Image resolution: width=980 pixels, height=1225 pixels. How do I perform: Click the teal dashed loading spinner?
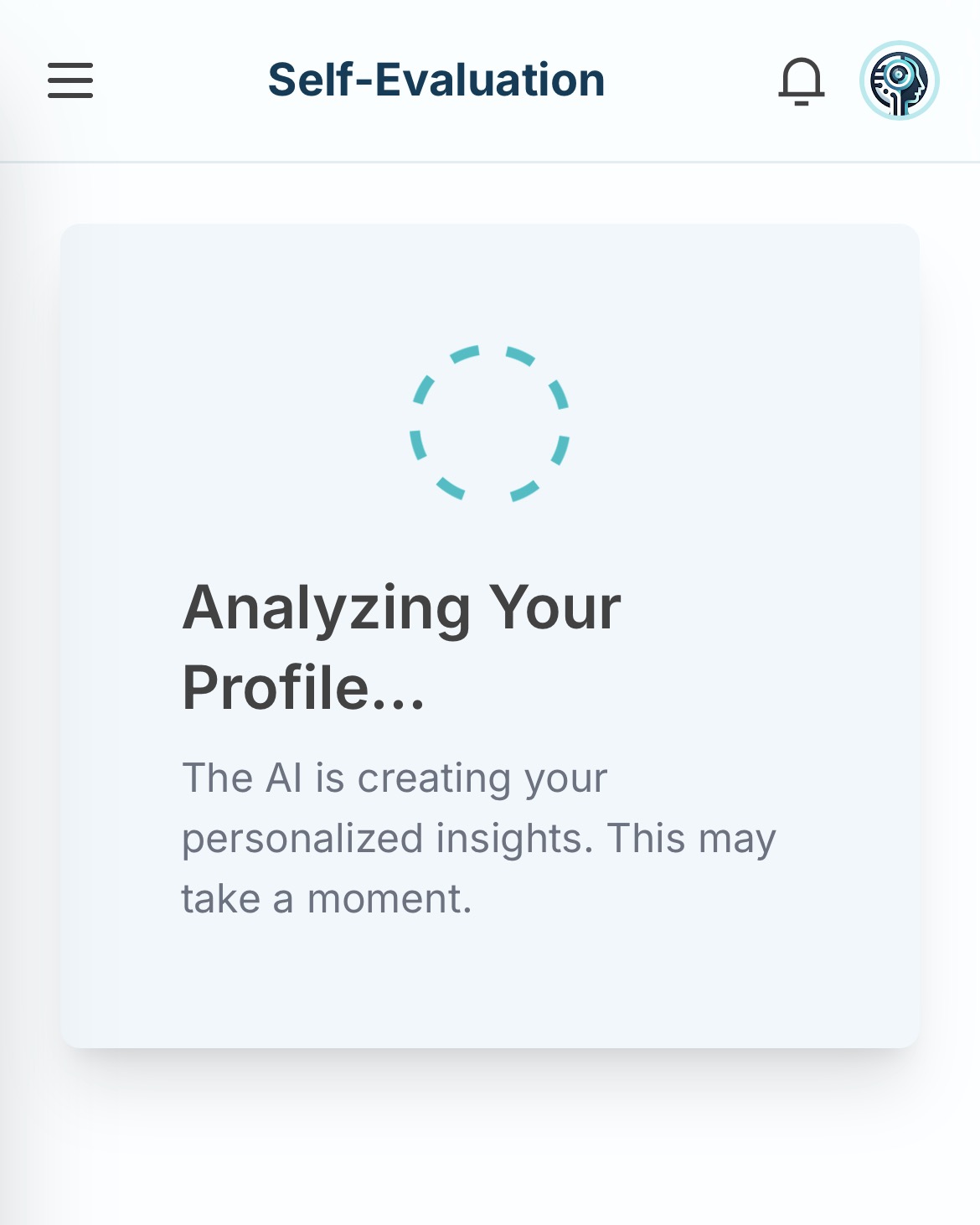click(490, 424)
